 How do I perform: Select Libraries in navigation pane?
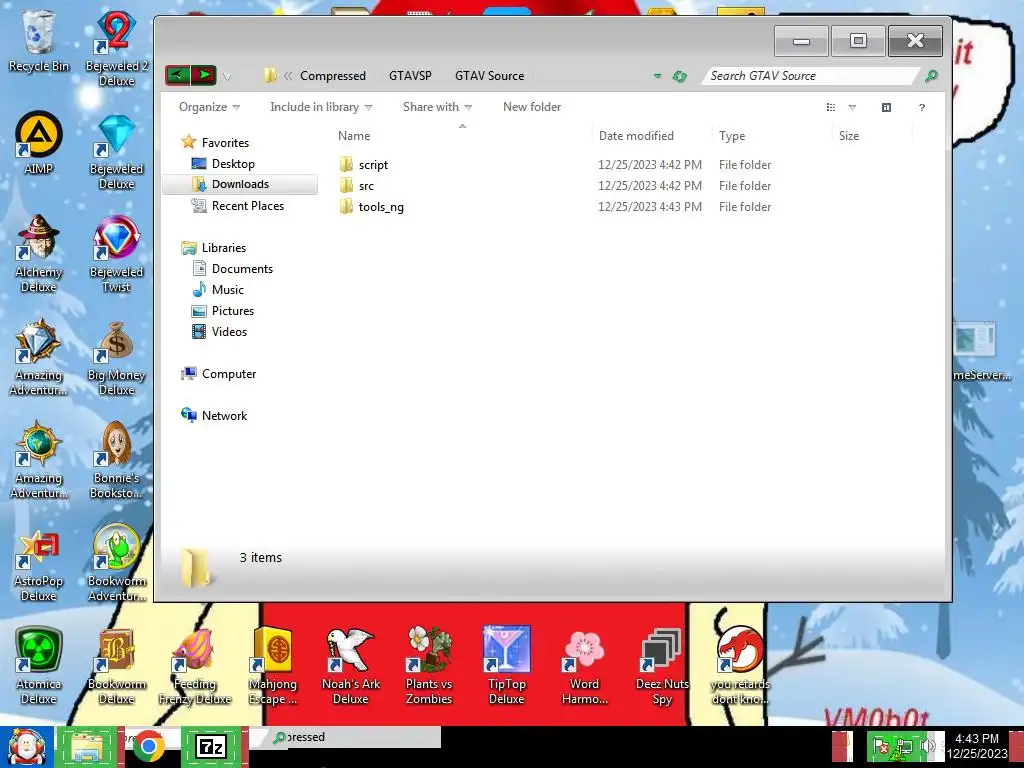223,248
